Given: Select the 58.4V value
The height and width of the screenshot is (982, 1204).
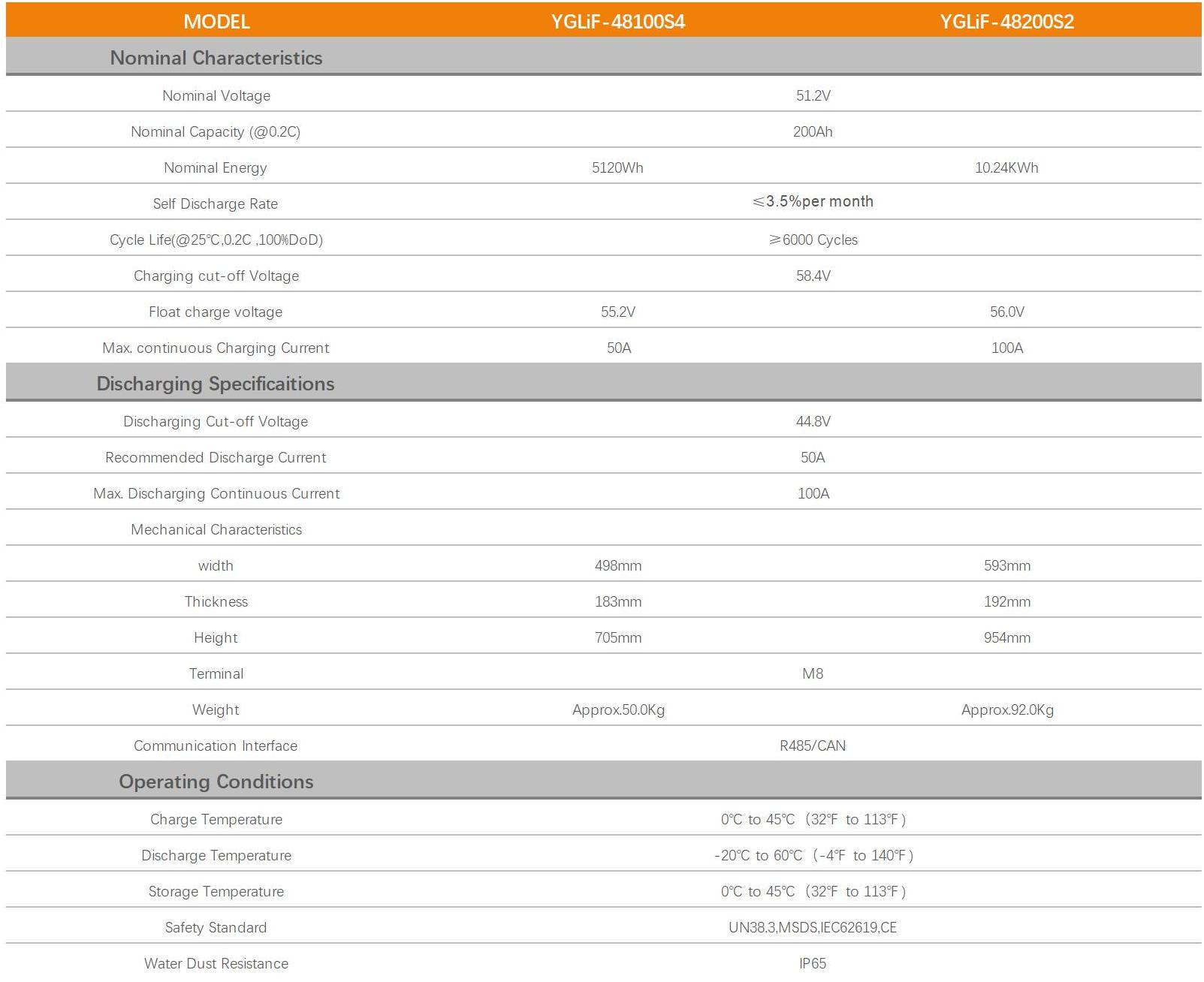Looking at the screenshot, I should coord(813,276).
